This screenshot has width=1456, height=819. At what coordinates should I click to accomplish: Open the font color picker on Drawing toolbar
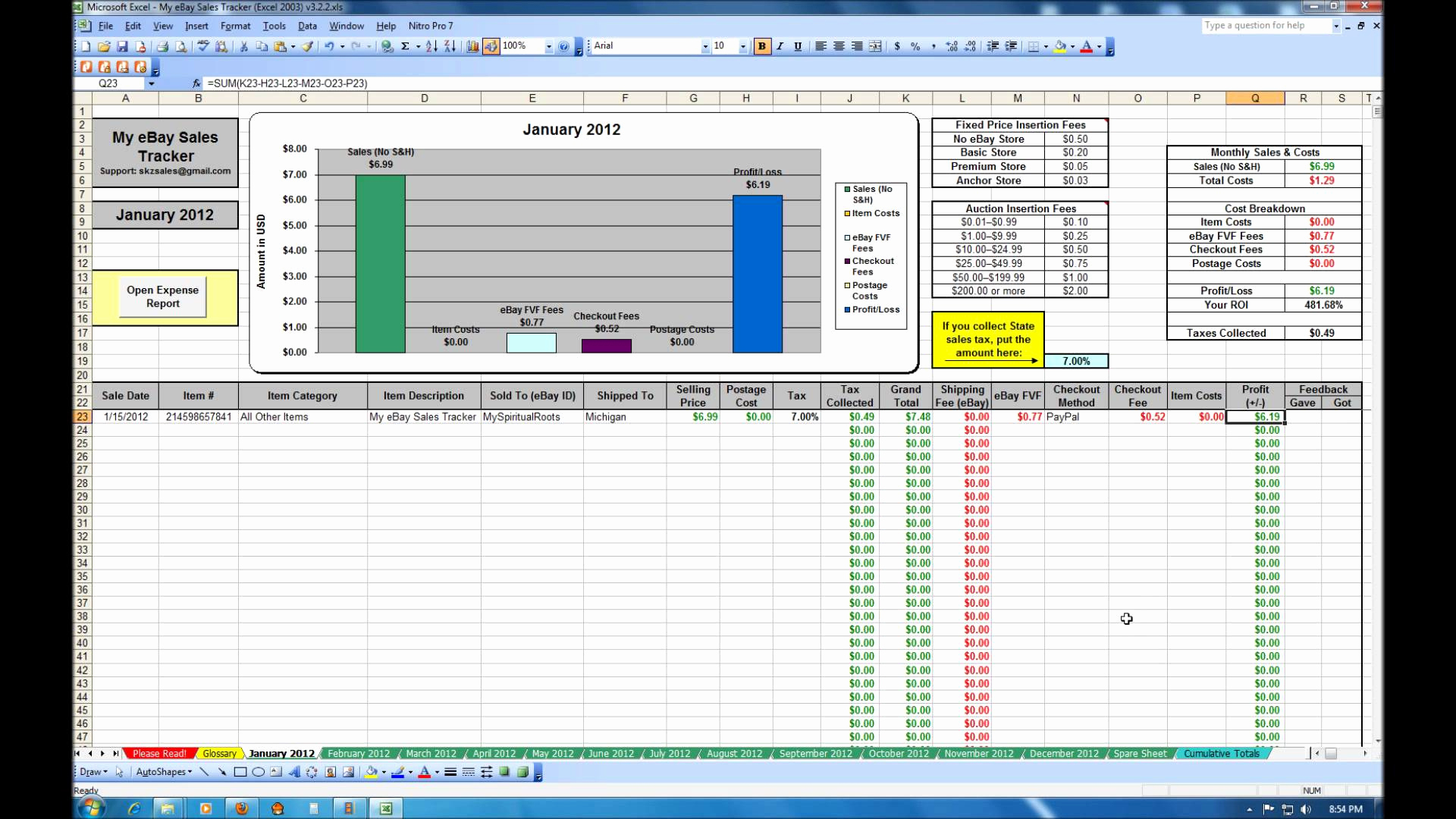coord(437,772)
